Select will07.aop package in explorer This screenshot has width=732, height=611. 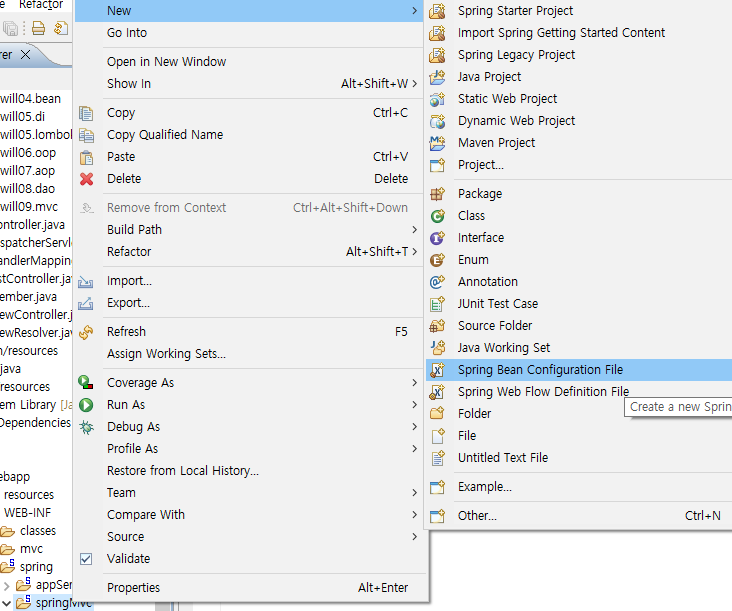28,171
